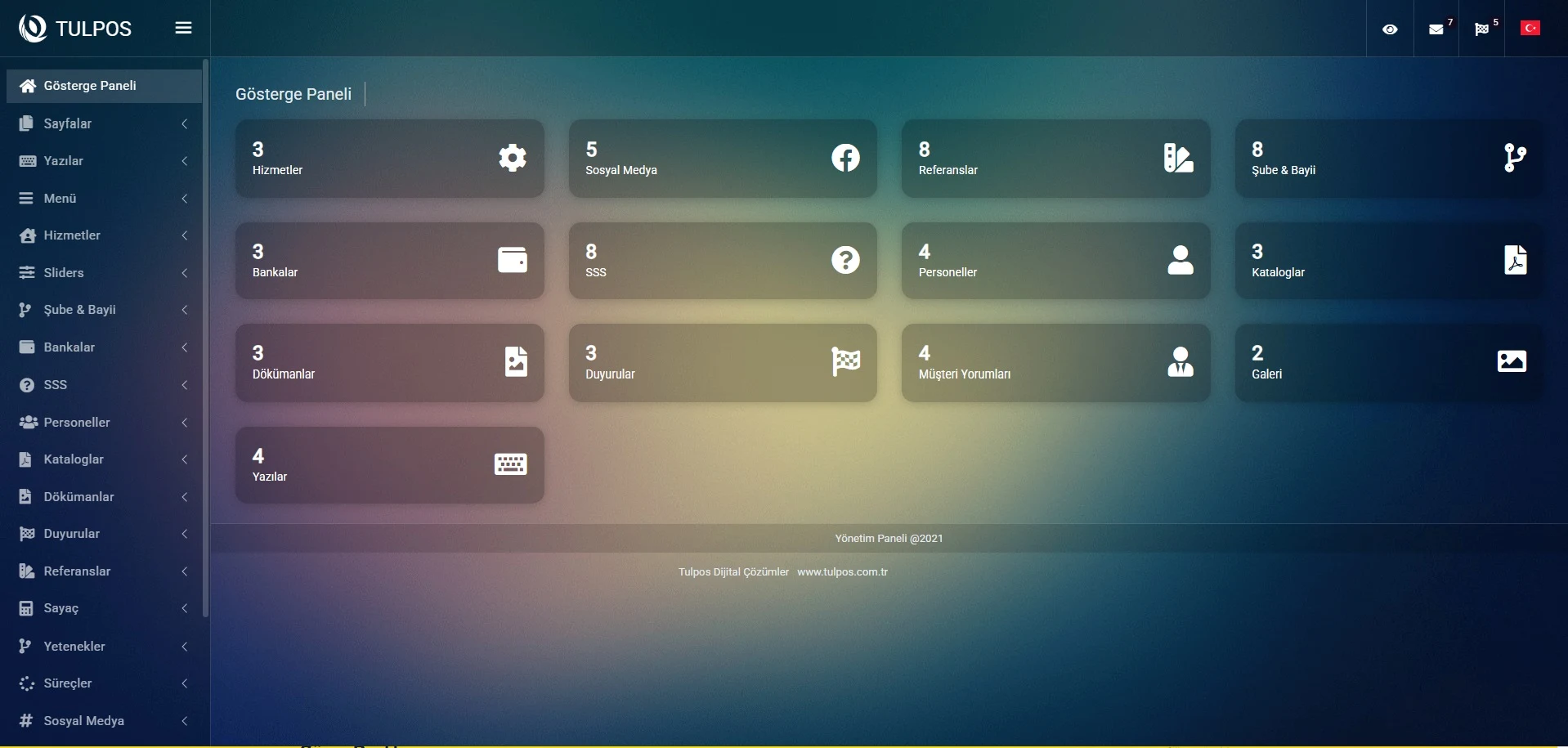Click the TULPOS logo

pos(75,29)
